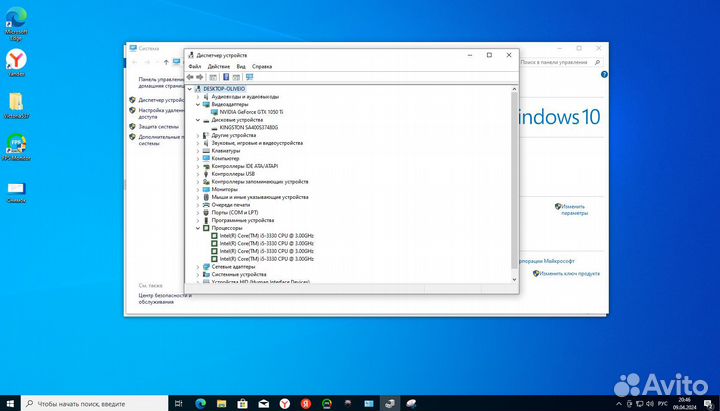
Task: Open the Yandex desktop shortcut
Action: (x=16, y=63)
